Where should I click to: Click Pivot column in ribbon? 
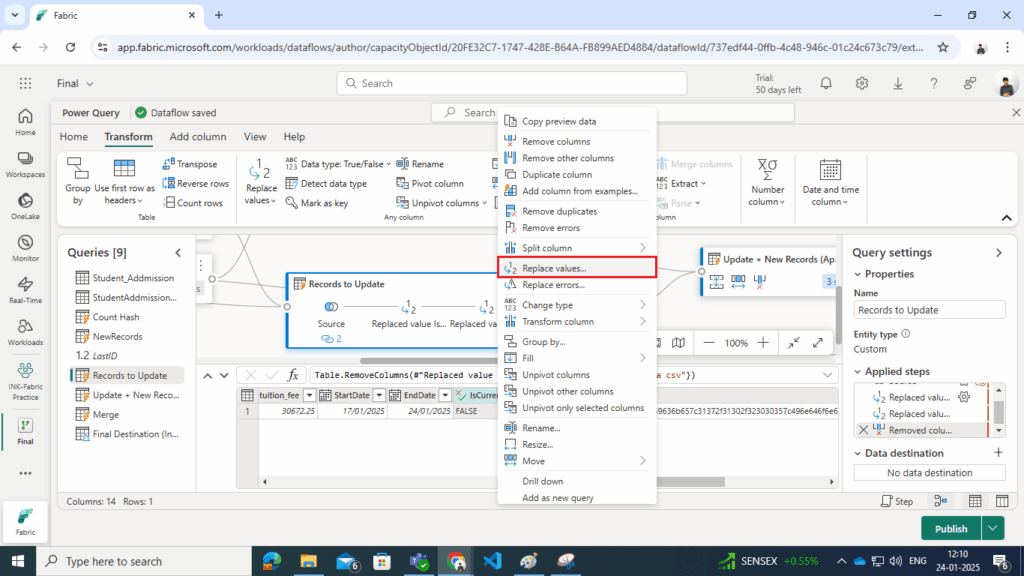point(430,184)
